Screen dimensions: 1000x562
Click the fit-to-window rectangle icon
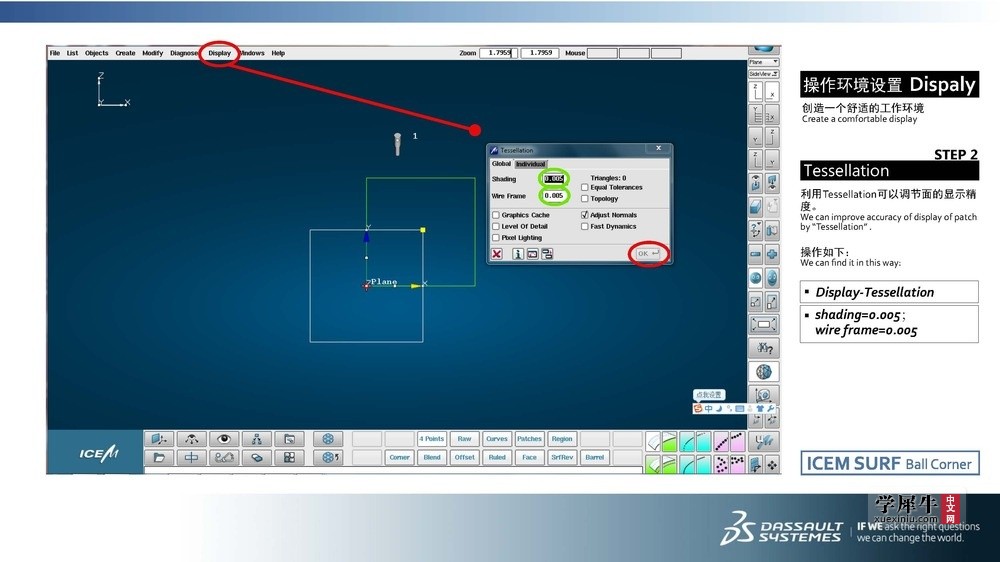[763, 324]
